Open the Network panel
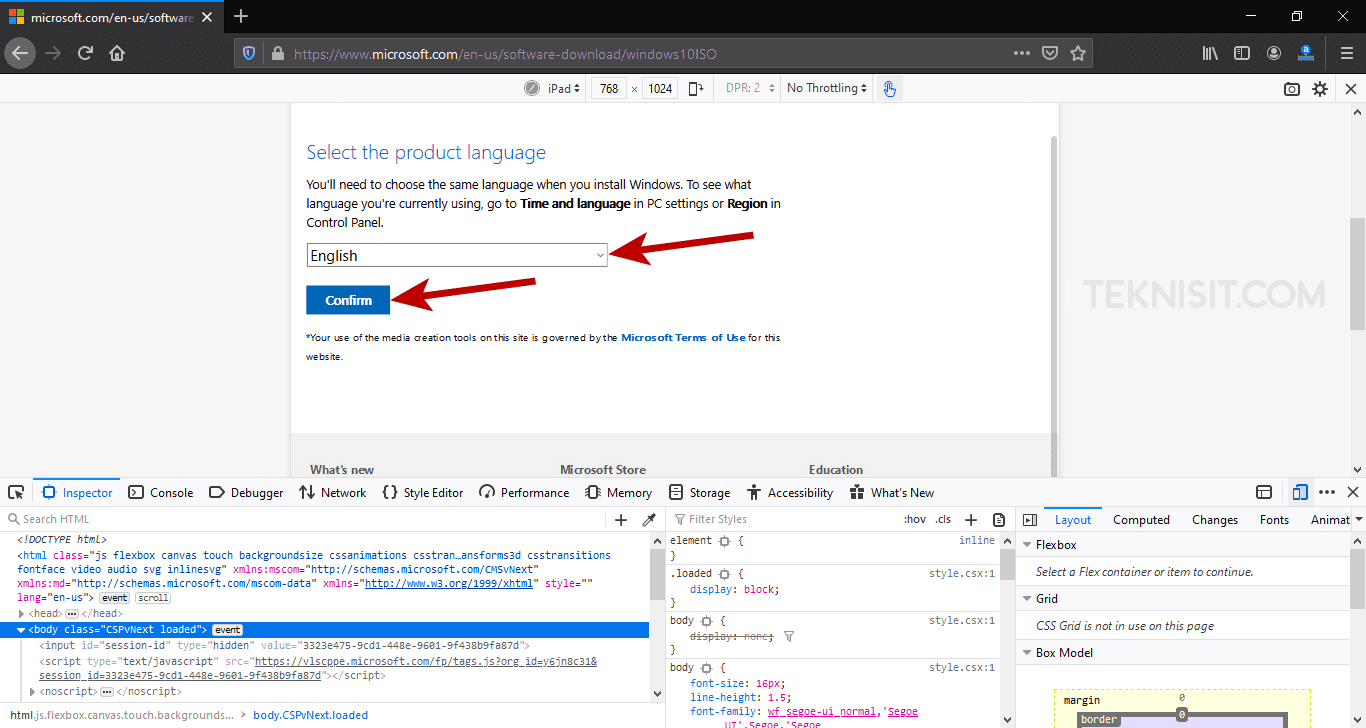1366x728 pixels. [x=333, y=492]
